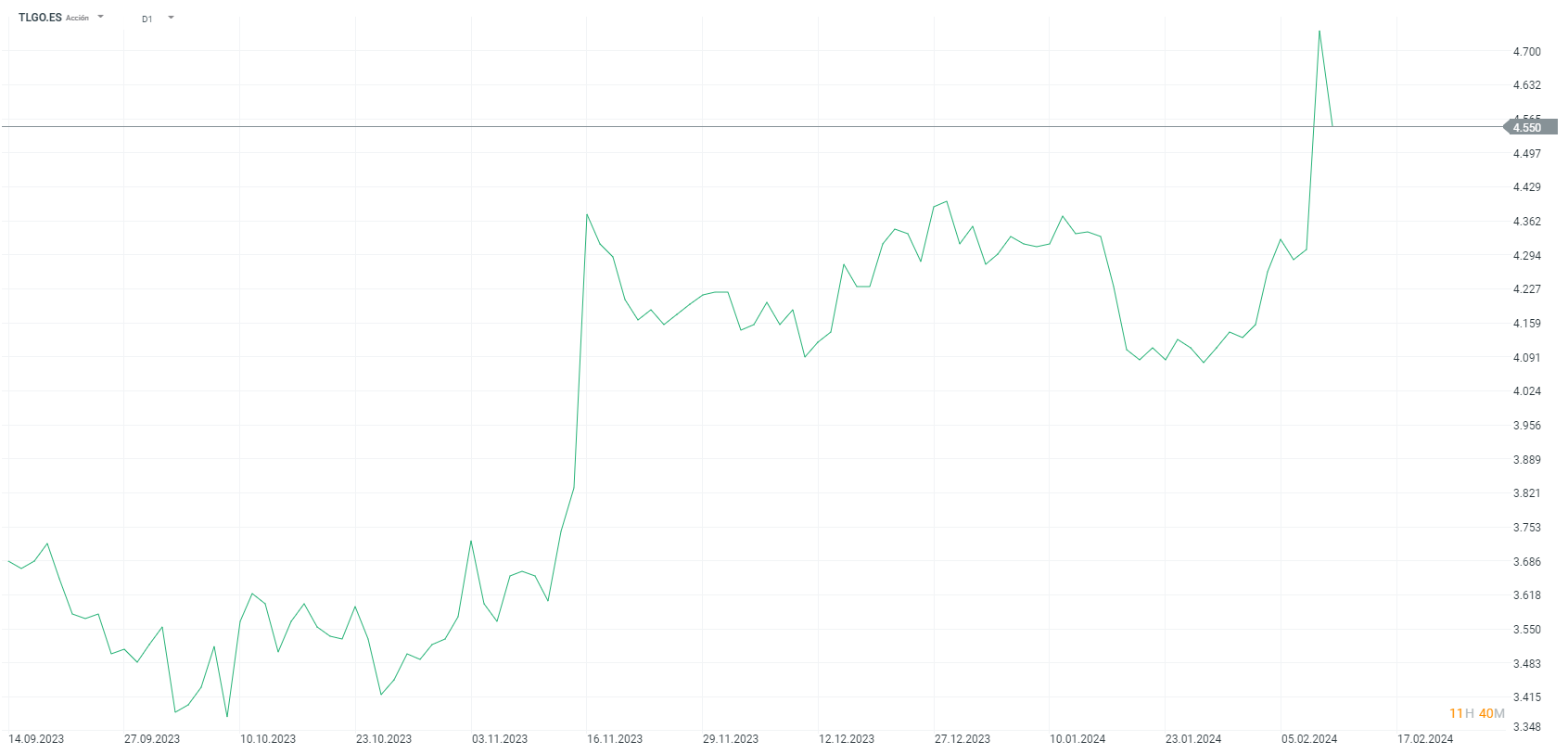This screenshot has height=754, width=1568.
Task: Click the 4.700 price axis label
Action: pos(1526,52)
